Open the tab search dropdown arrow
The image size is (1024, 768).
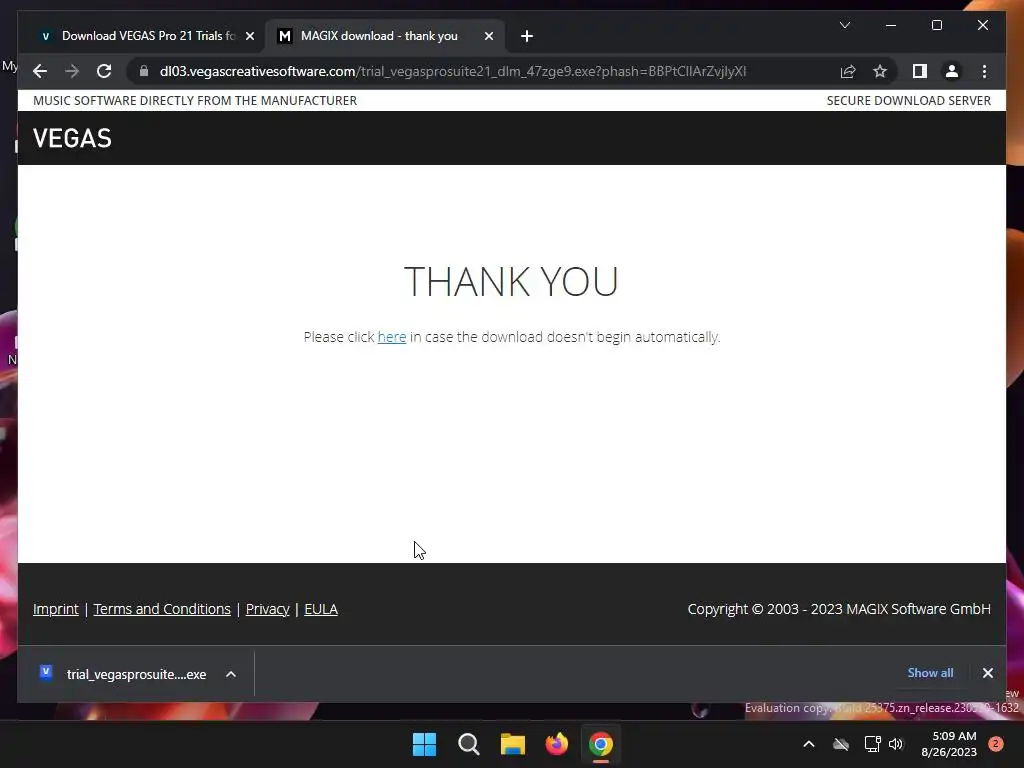click(x=844, y=25)
